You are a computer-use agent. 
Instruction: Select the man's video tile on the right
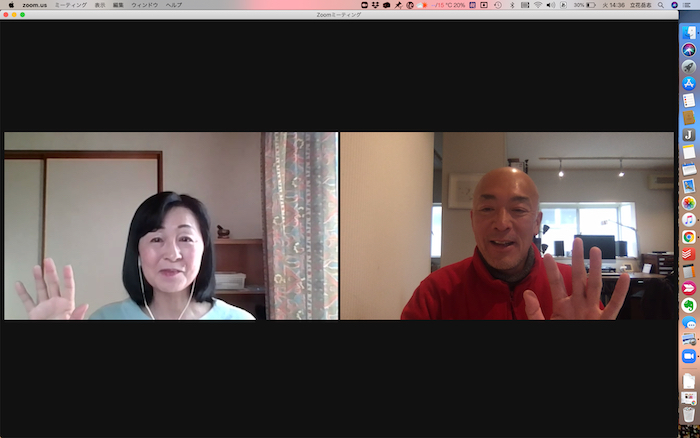pos(507,226)
